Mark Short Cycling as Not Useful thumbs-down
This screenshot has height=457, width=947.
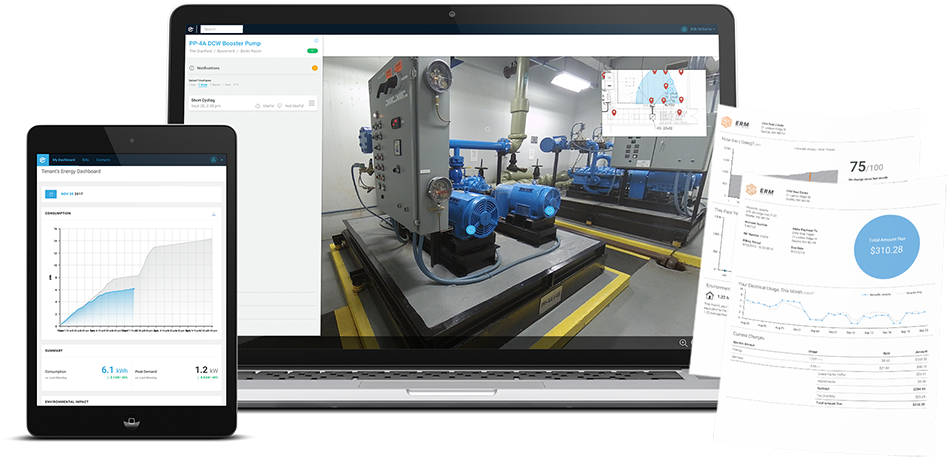pos(280,106)
